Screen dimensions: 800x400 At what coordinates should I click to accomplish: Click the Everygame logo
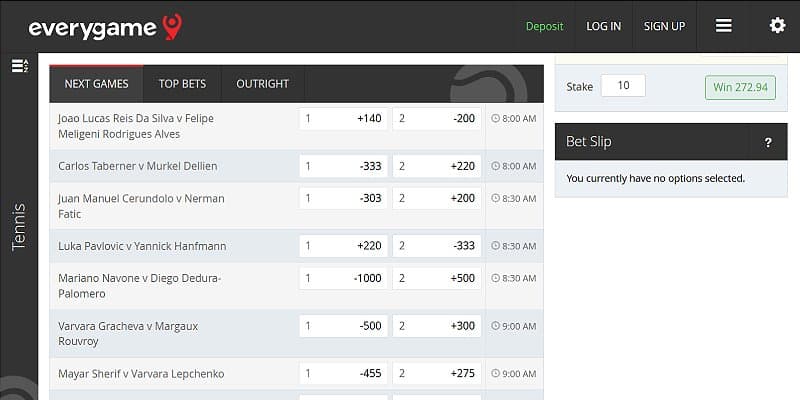pos(105,27)
